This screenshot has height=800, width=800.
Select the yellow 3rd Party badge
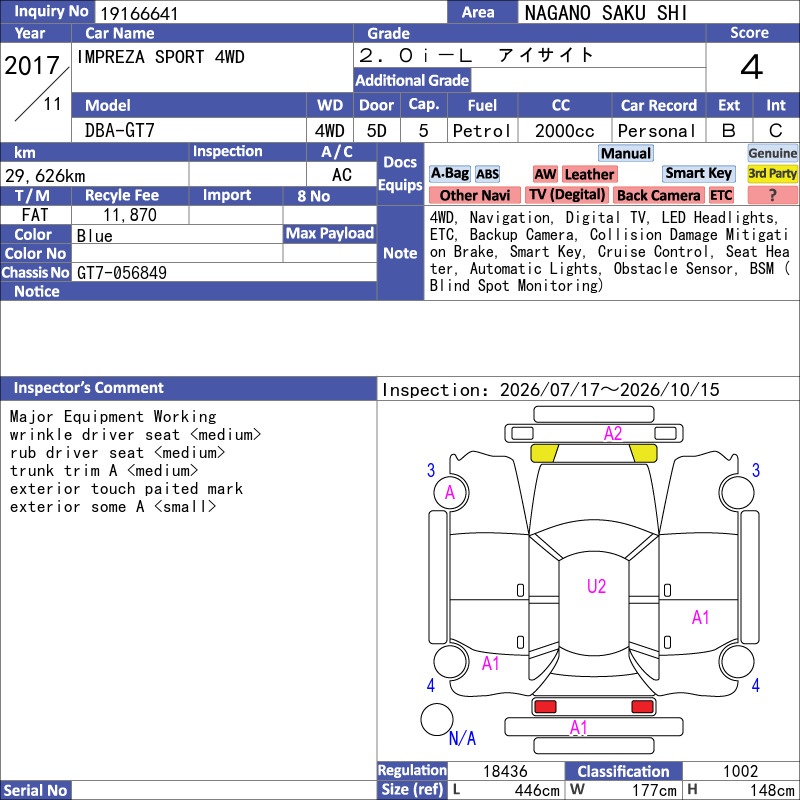coord(772,173)
